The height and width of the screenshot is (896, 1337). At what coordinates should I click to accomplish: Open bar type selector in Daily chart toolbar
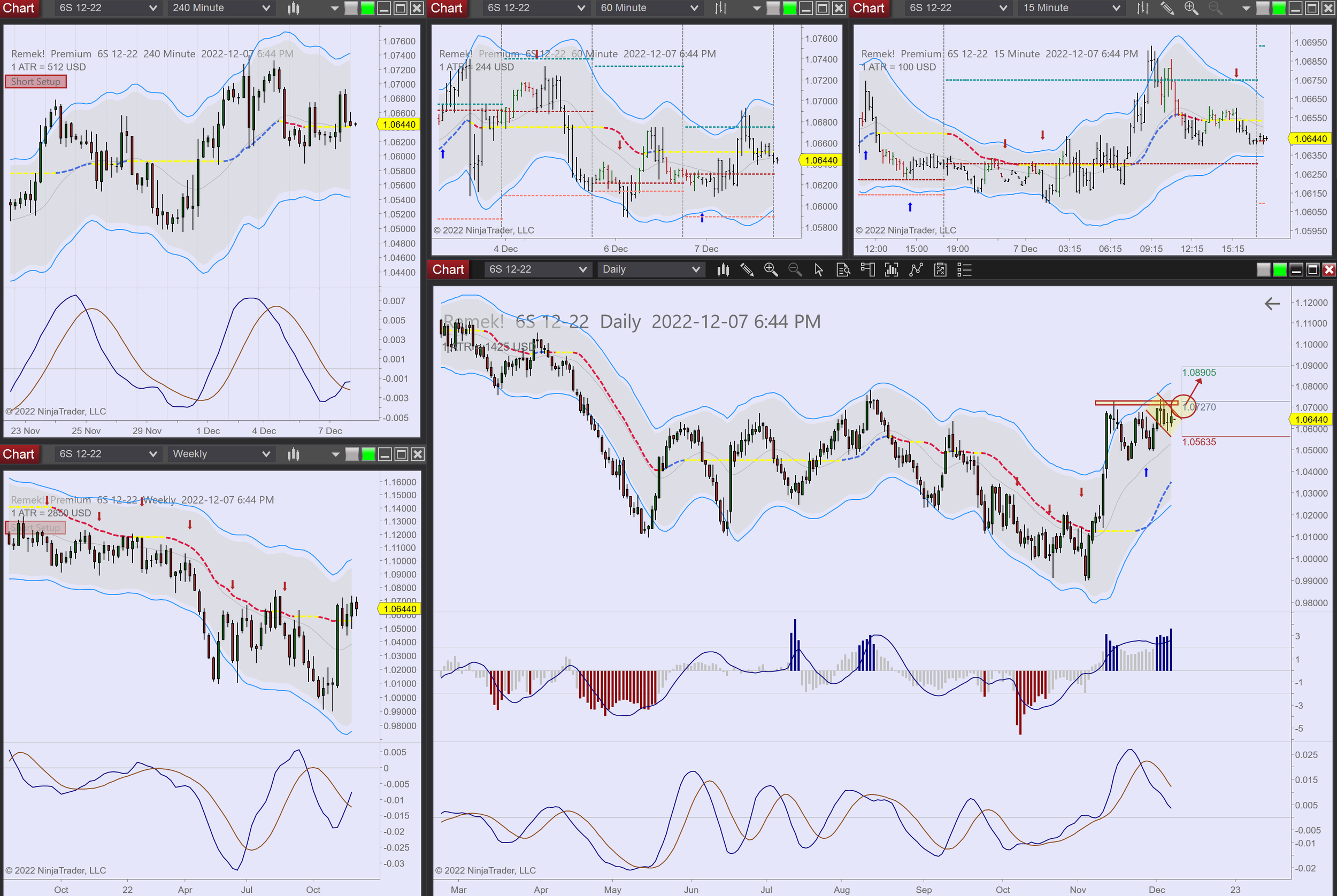click(723, 270)
